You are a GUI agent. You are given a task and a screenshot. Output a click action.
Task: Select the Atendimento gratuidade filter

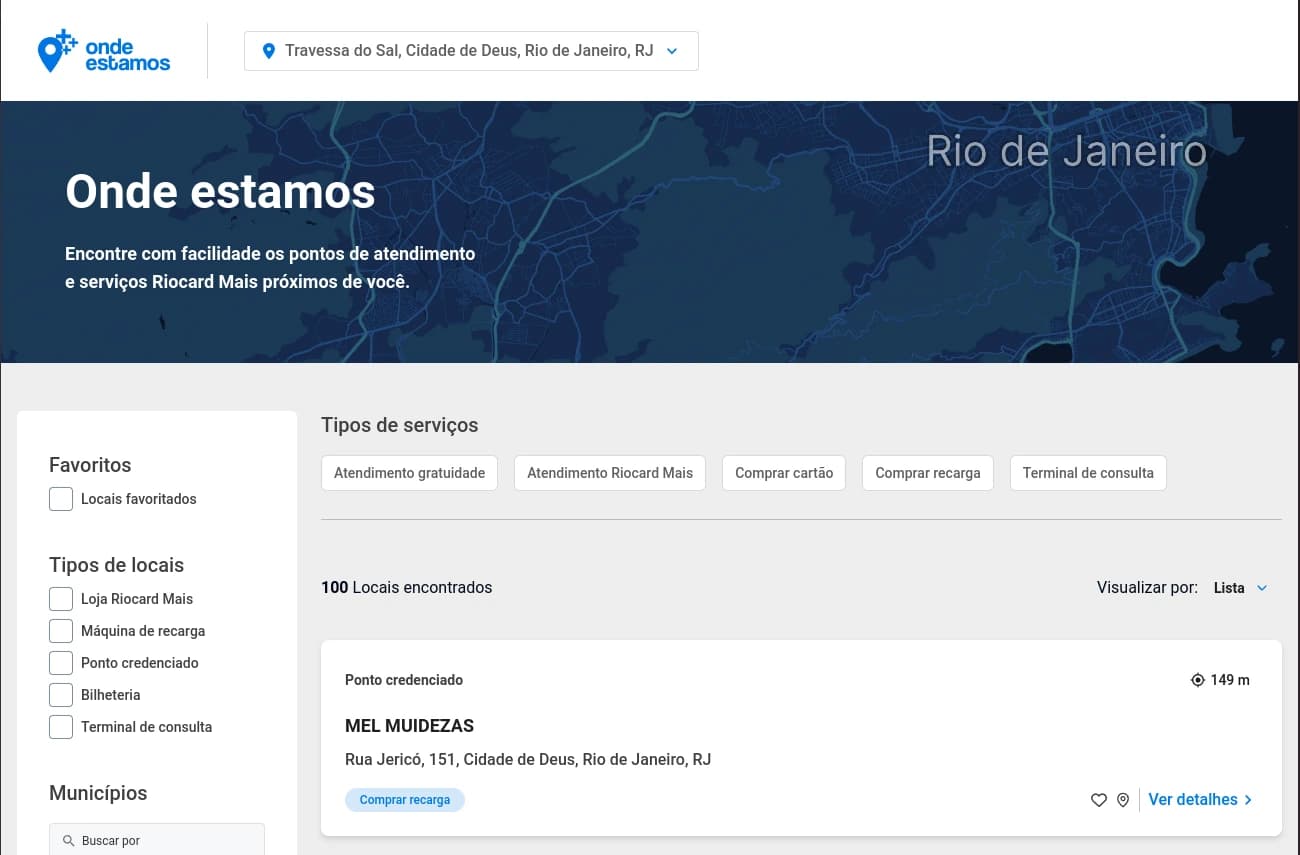[x=409, y=472]
